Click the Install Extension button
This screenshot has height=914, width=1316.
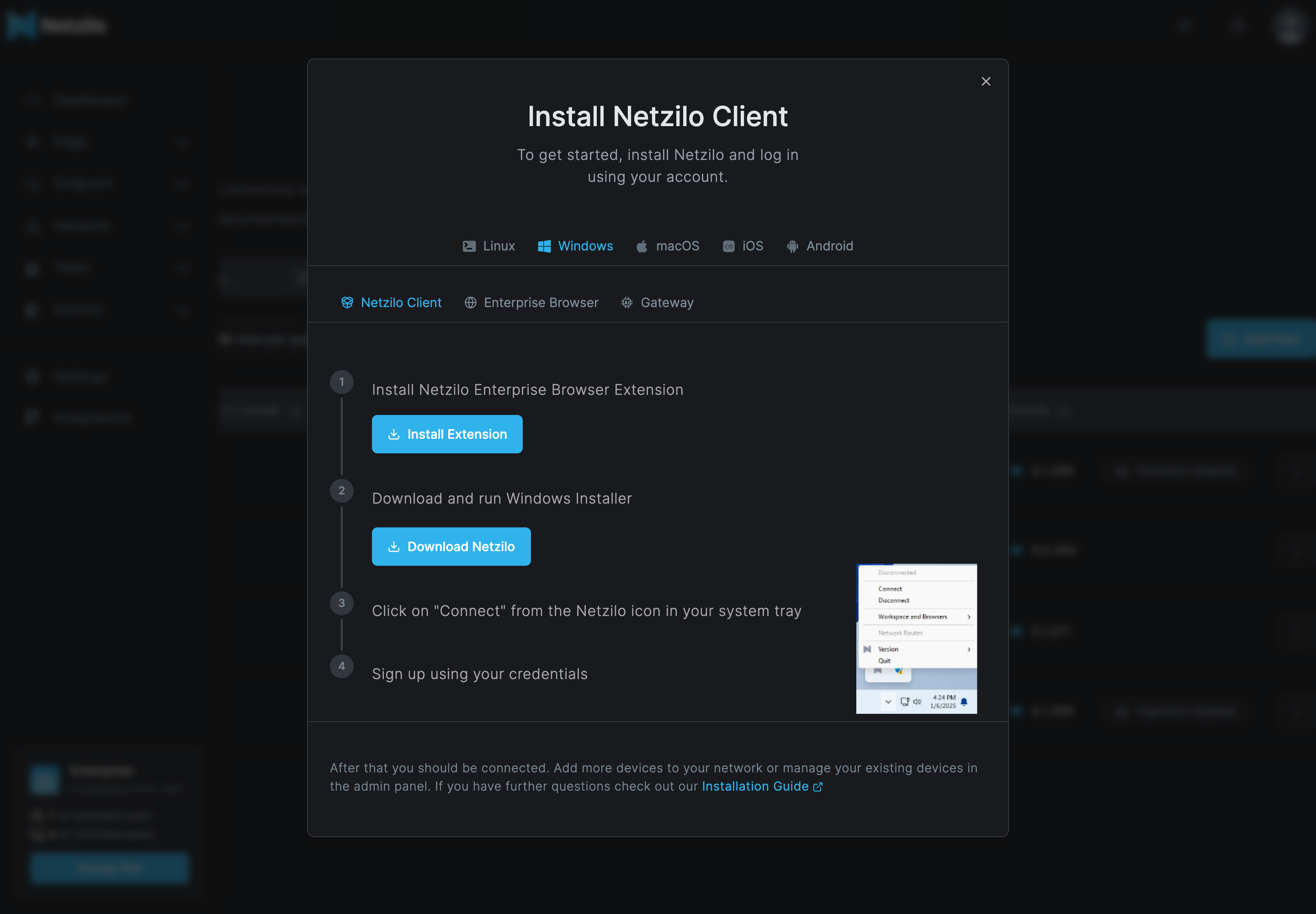(447, 434)
